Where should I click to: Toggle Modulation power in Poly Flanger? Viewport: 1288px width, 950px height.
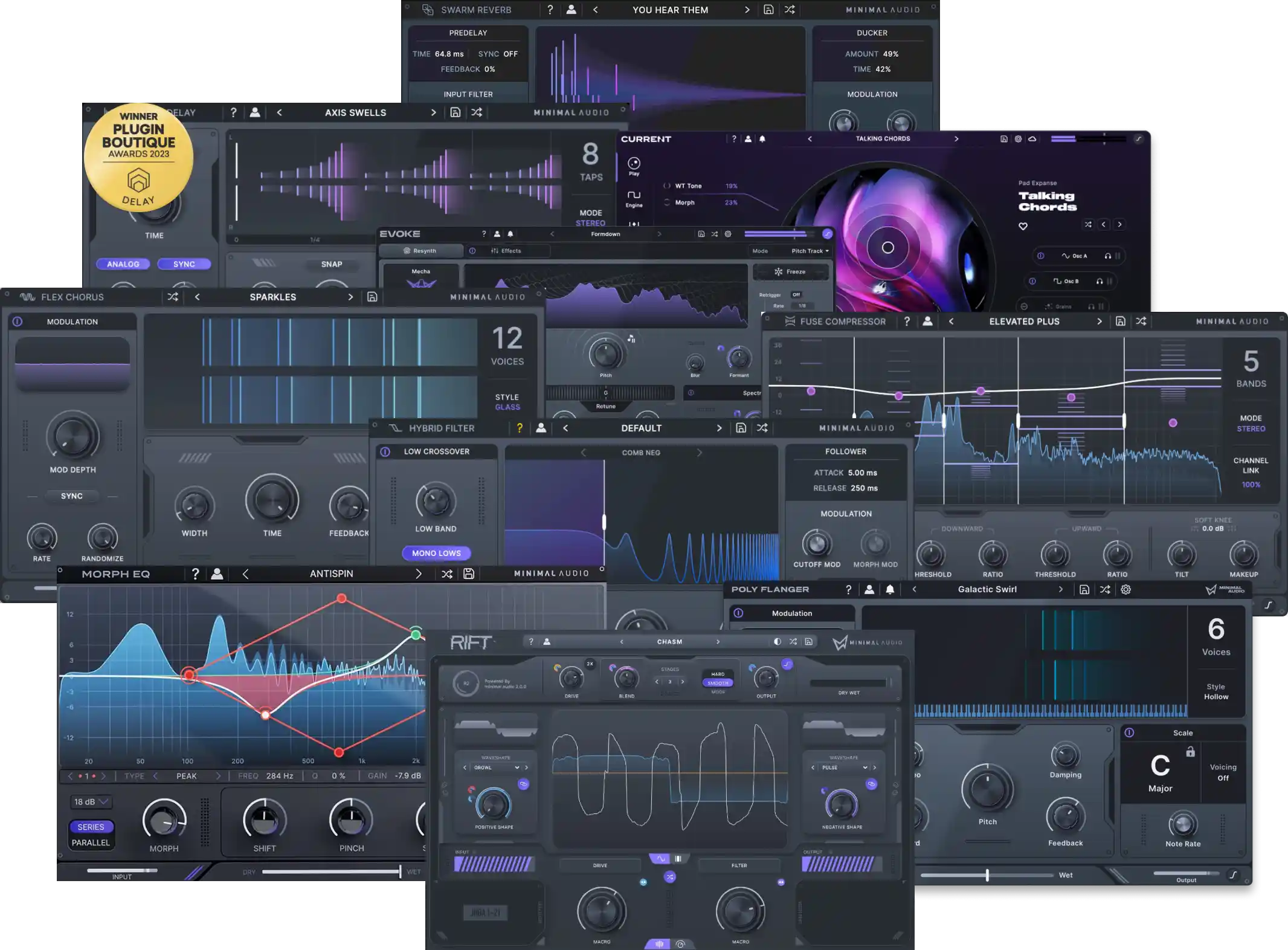point(738,613)
